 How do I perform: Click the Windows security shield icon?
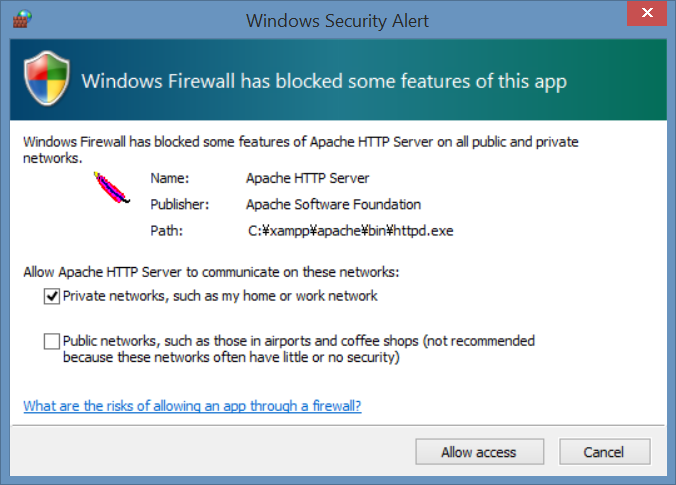pyautogui.click(x=47, y=78)
